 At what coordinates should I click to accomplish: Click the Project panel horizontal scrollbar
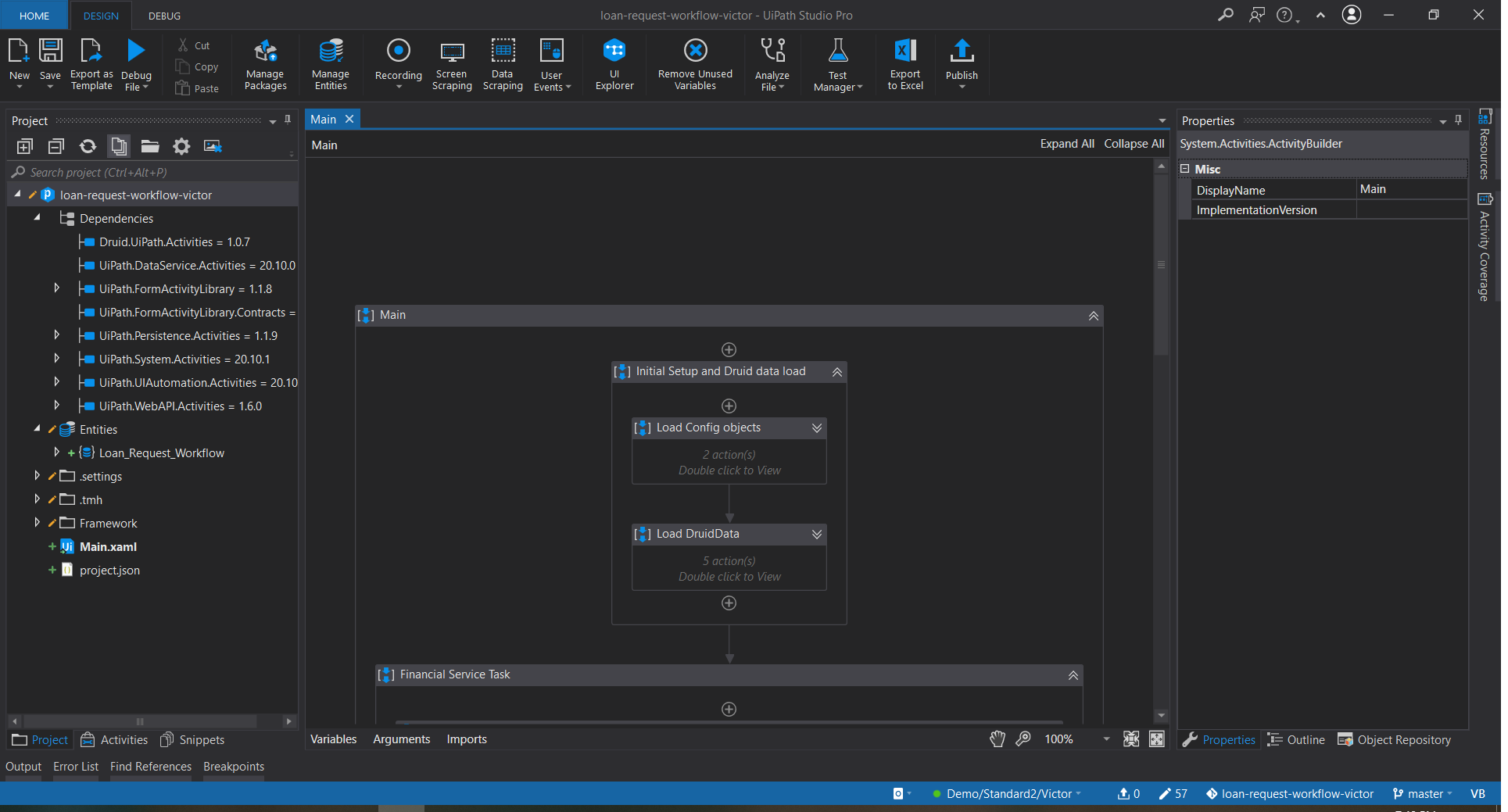(x=141, y=721)
